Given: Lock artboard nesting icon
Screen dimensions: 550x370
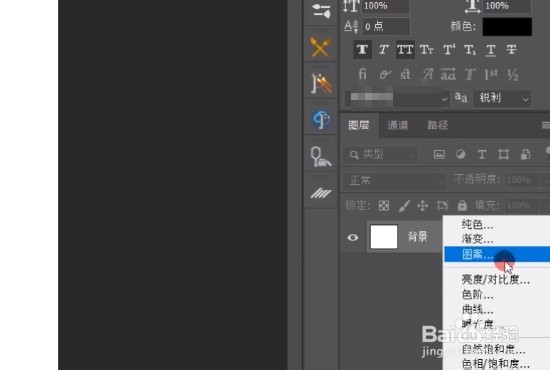Looking at the screenshot, I should click(x=442, y=206).
